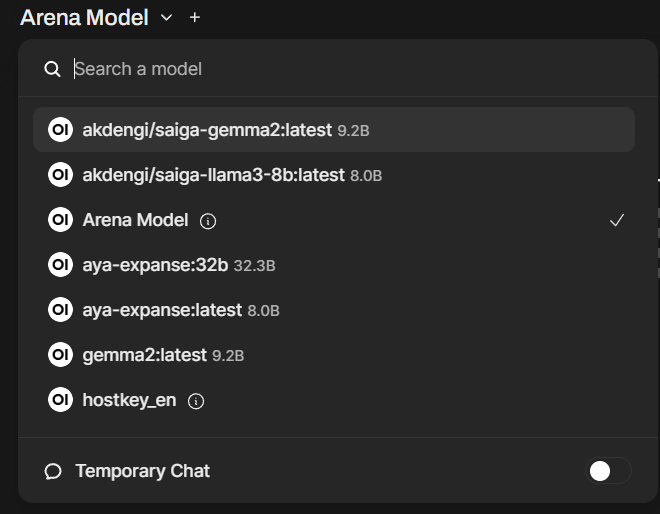The height and width of the screenshot is (514, 660).
Task: Click the info icon beside Arena Model
Action: pyautogui.click(x=208, y=221)
